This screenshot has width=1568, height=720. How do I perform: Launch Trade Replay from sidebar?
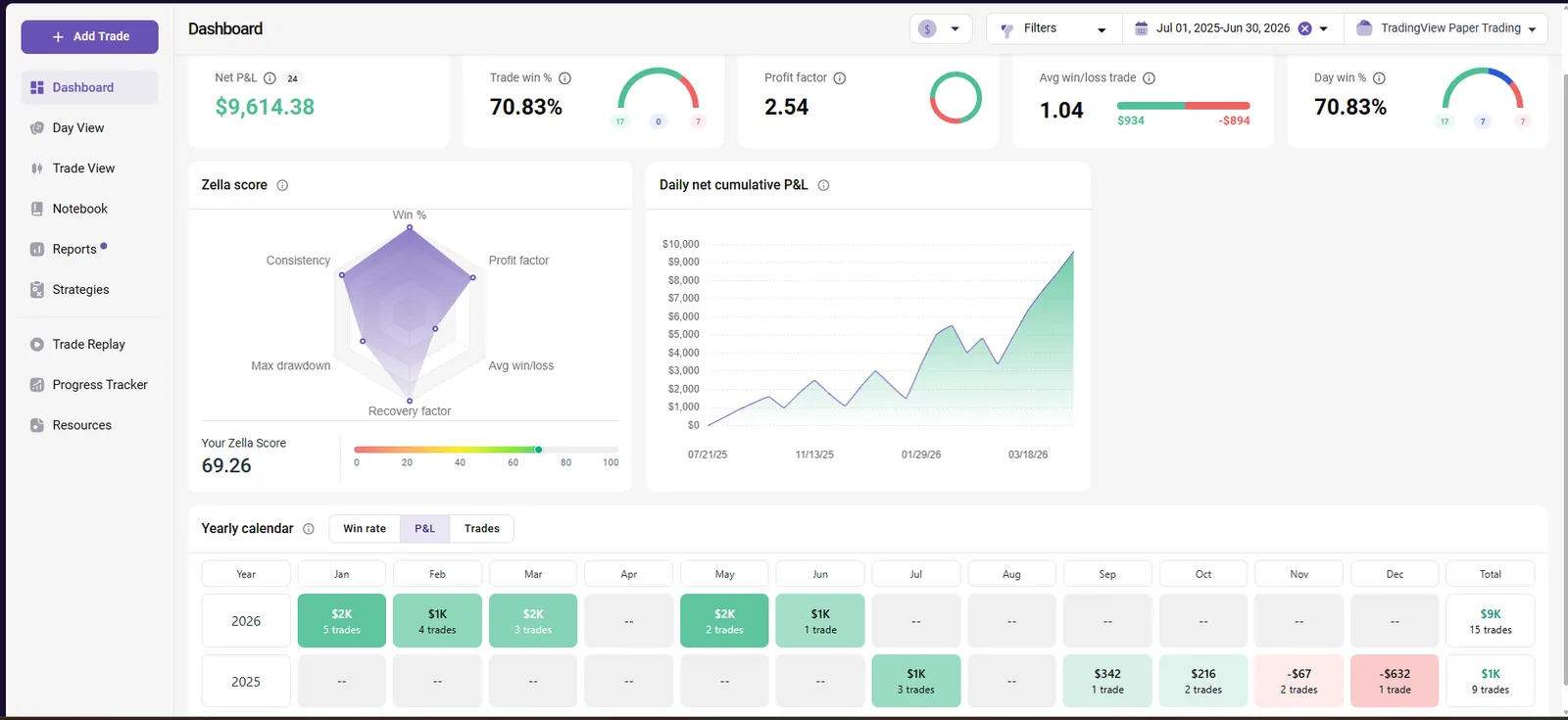(x=89, y=344)
